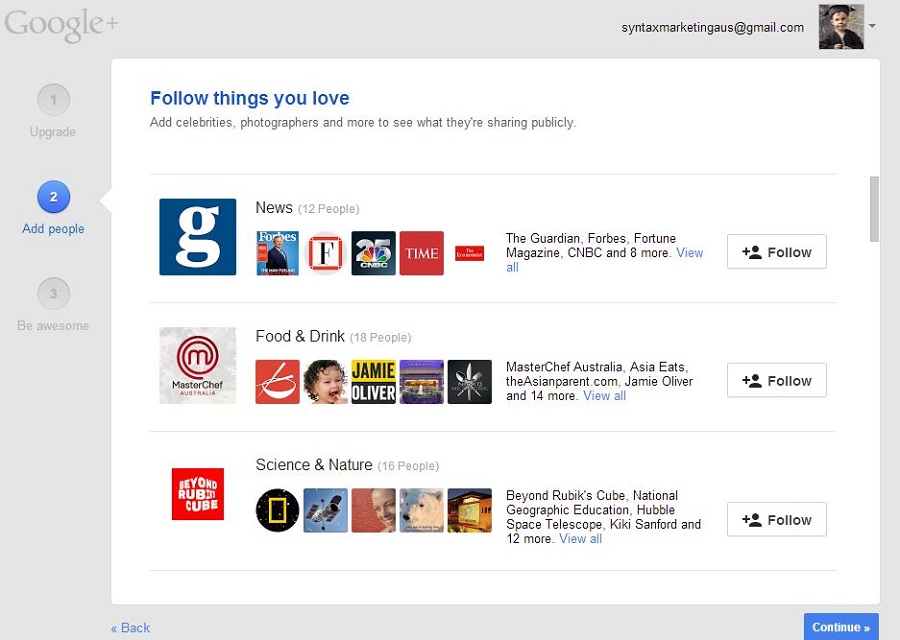900x640 pixels.
Task: Click the syntaxmarketingaus@gmail.com account email
Action: [x=712, y=28]
